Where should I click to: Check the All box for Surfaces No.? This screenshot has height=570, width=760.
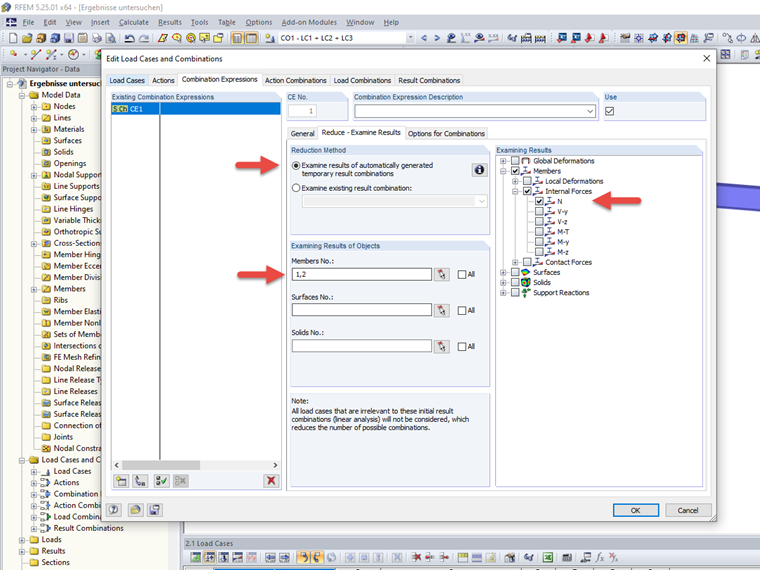click(x=462, y=310)
